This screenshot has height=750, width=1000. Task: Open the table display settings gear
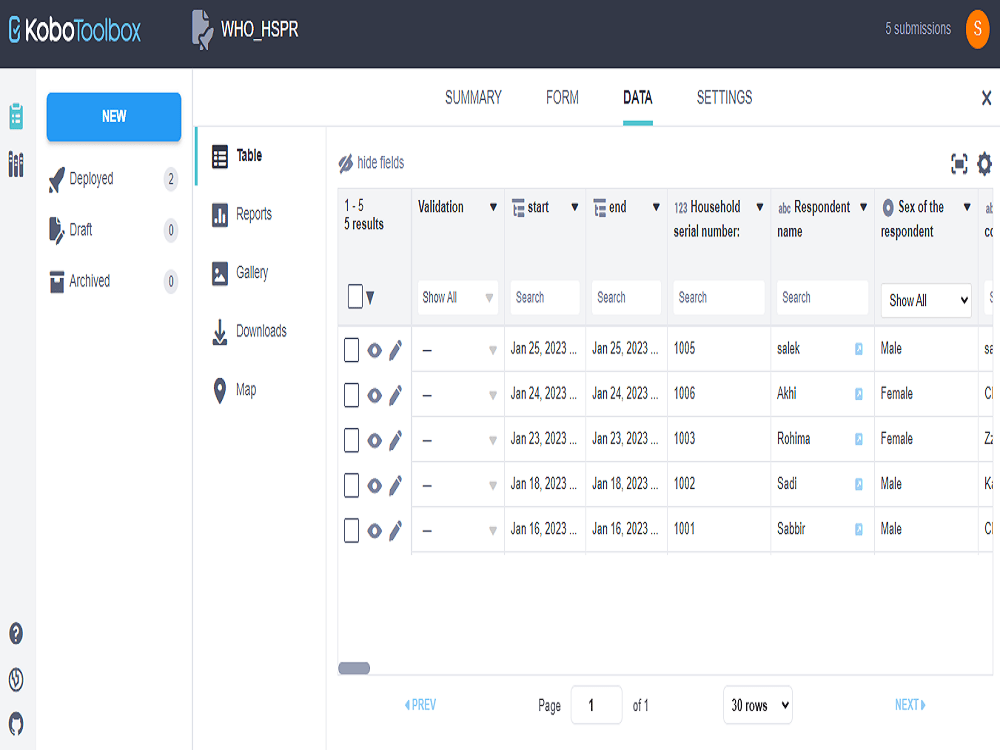(986, 162)
